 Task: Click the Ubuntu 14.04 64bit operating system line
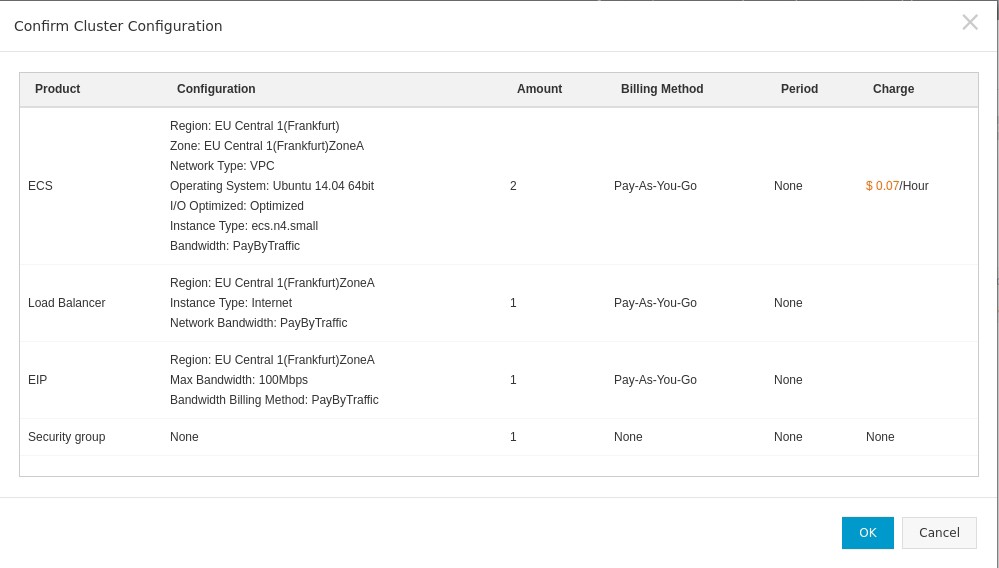coord(271,186)
